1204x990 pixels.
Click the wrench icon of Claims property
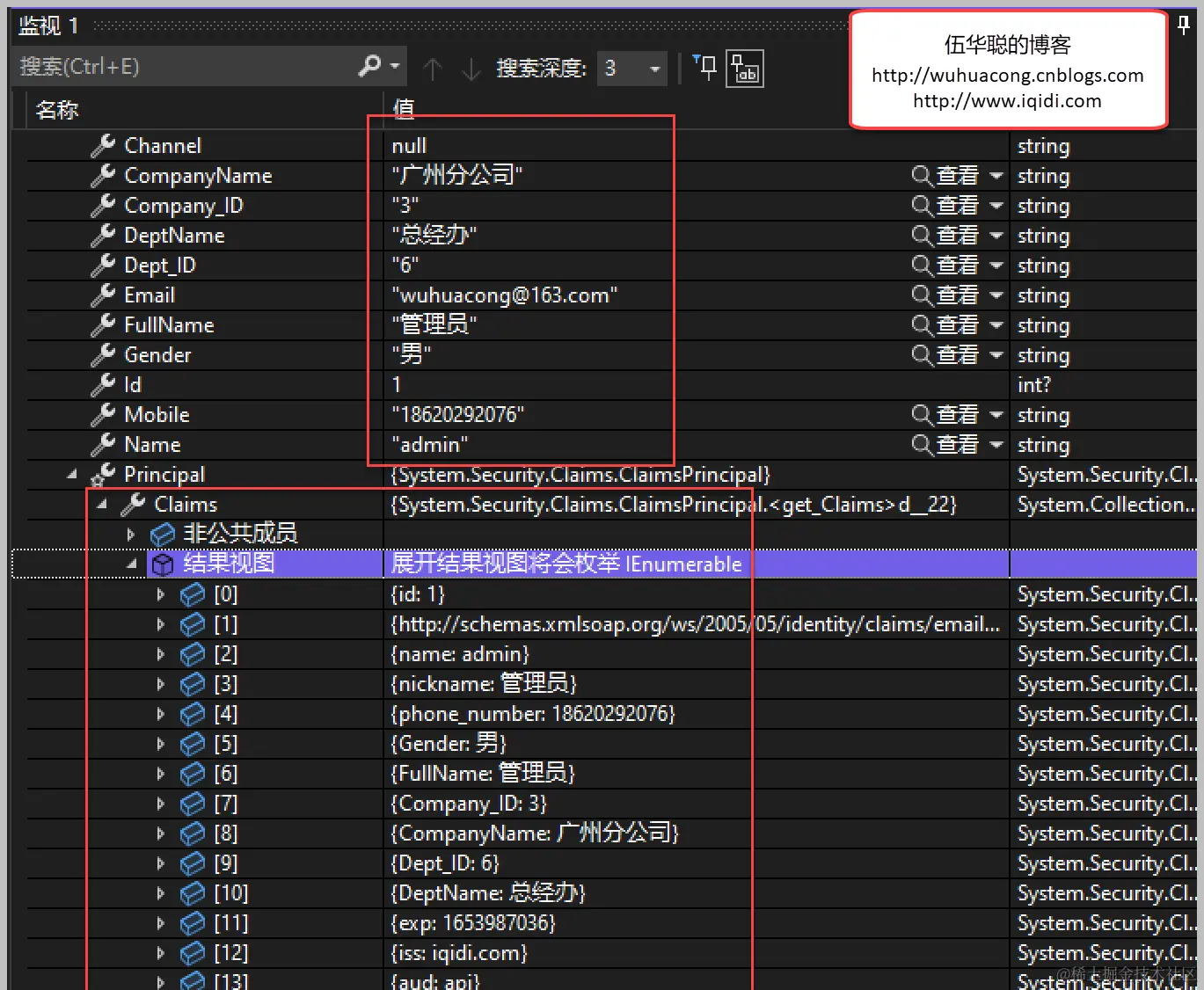[x=133, y=505]
